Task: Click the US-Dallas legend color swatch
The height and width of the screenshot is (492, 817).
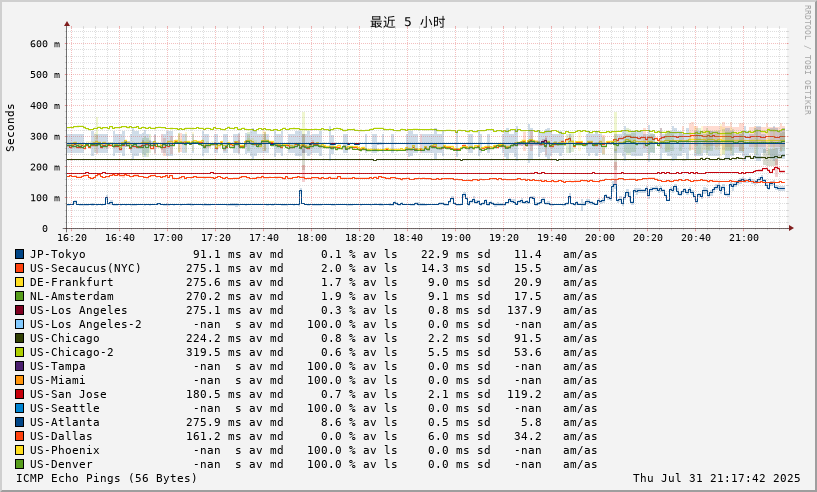Action: 19,436
